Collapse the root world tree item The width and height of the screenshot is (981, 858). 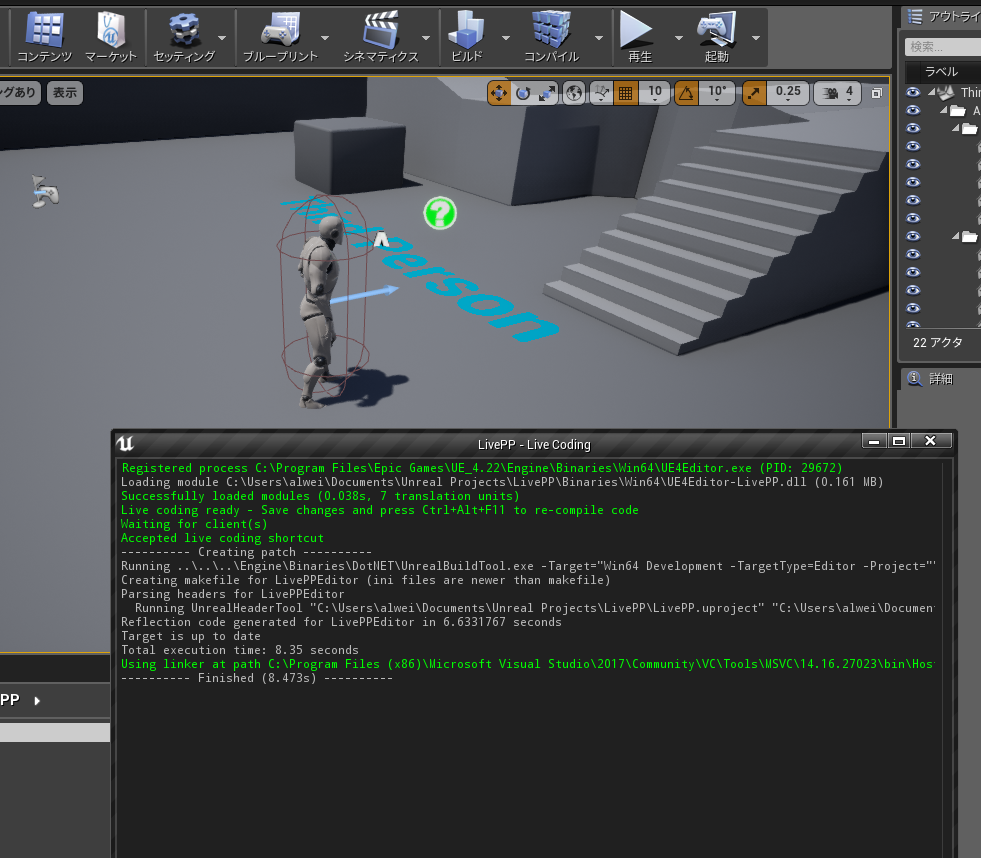[932, 93]
